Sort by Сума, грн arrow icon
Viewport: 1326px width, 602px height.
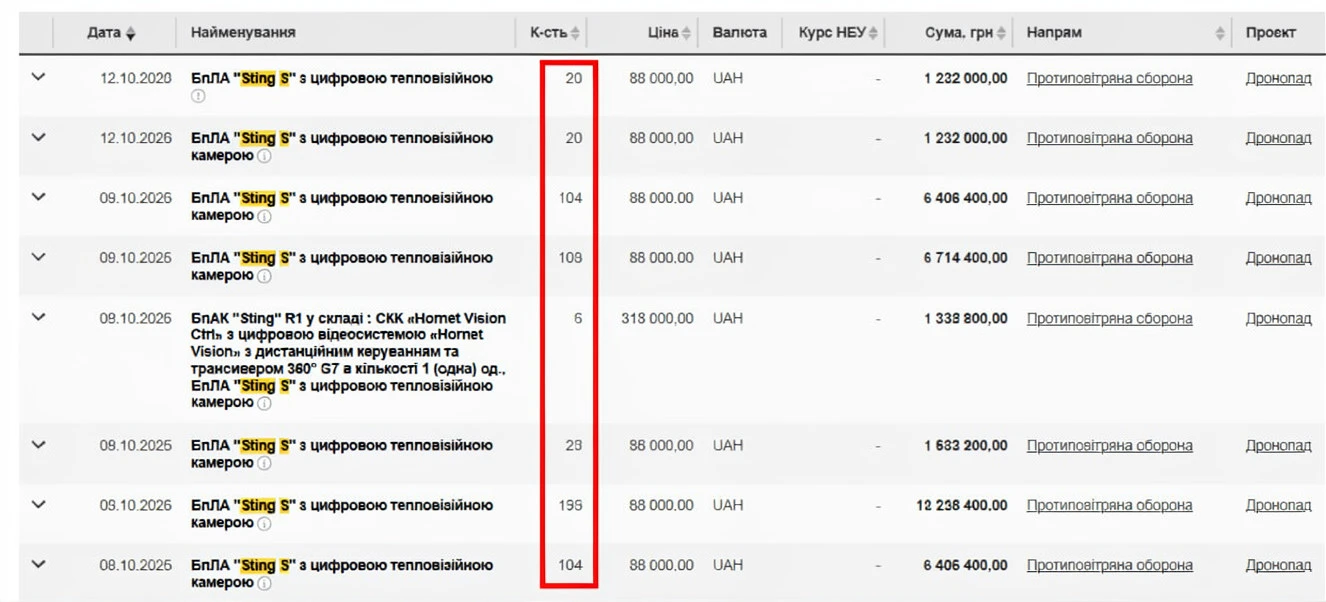[1002, 33]
